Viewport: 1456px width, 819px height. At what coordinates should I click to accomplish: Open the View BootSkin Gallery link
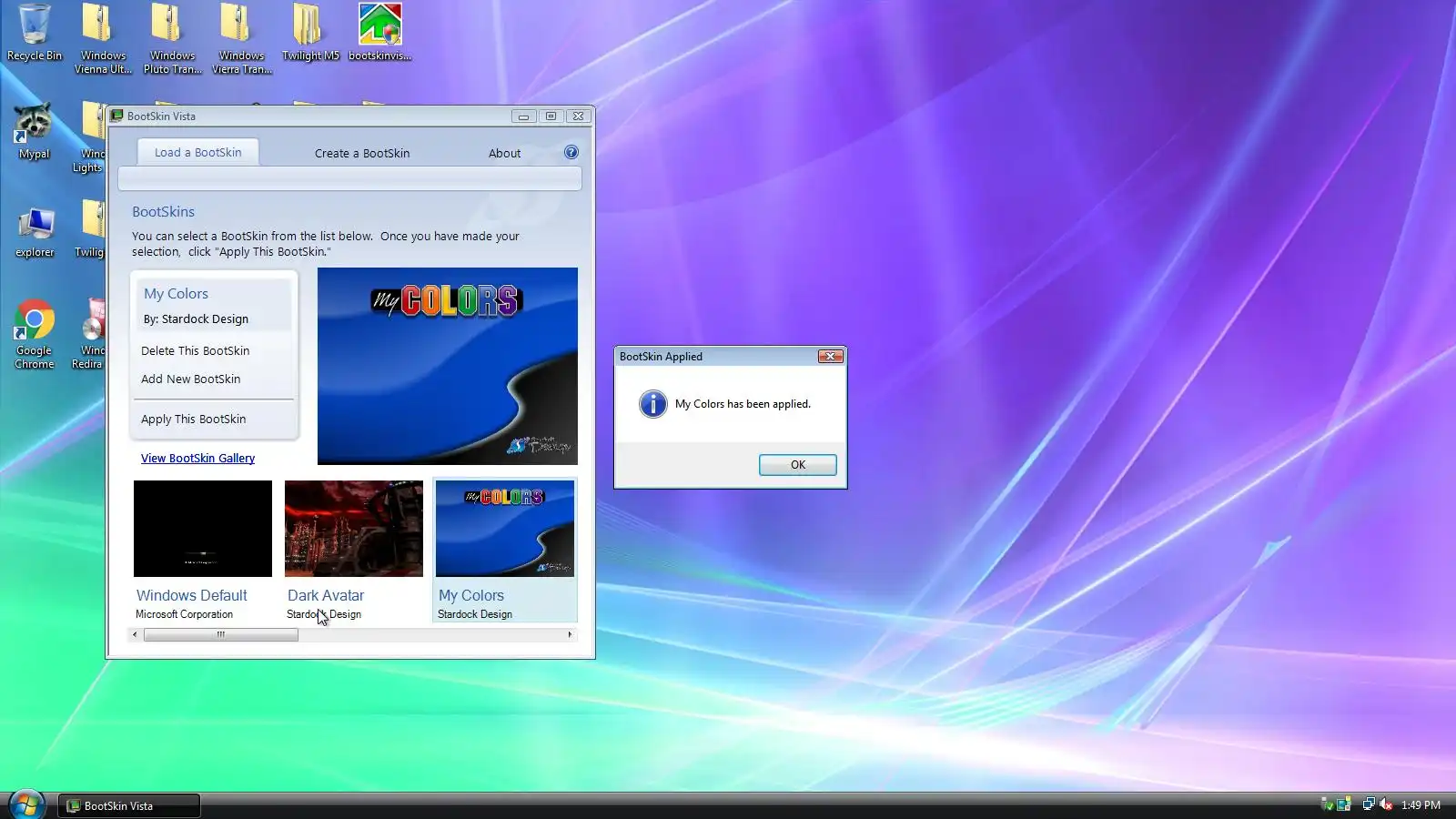coord(197,458)
